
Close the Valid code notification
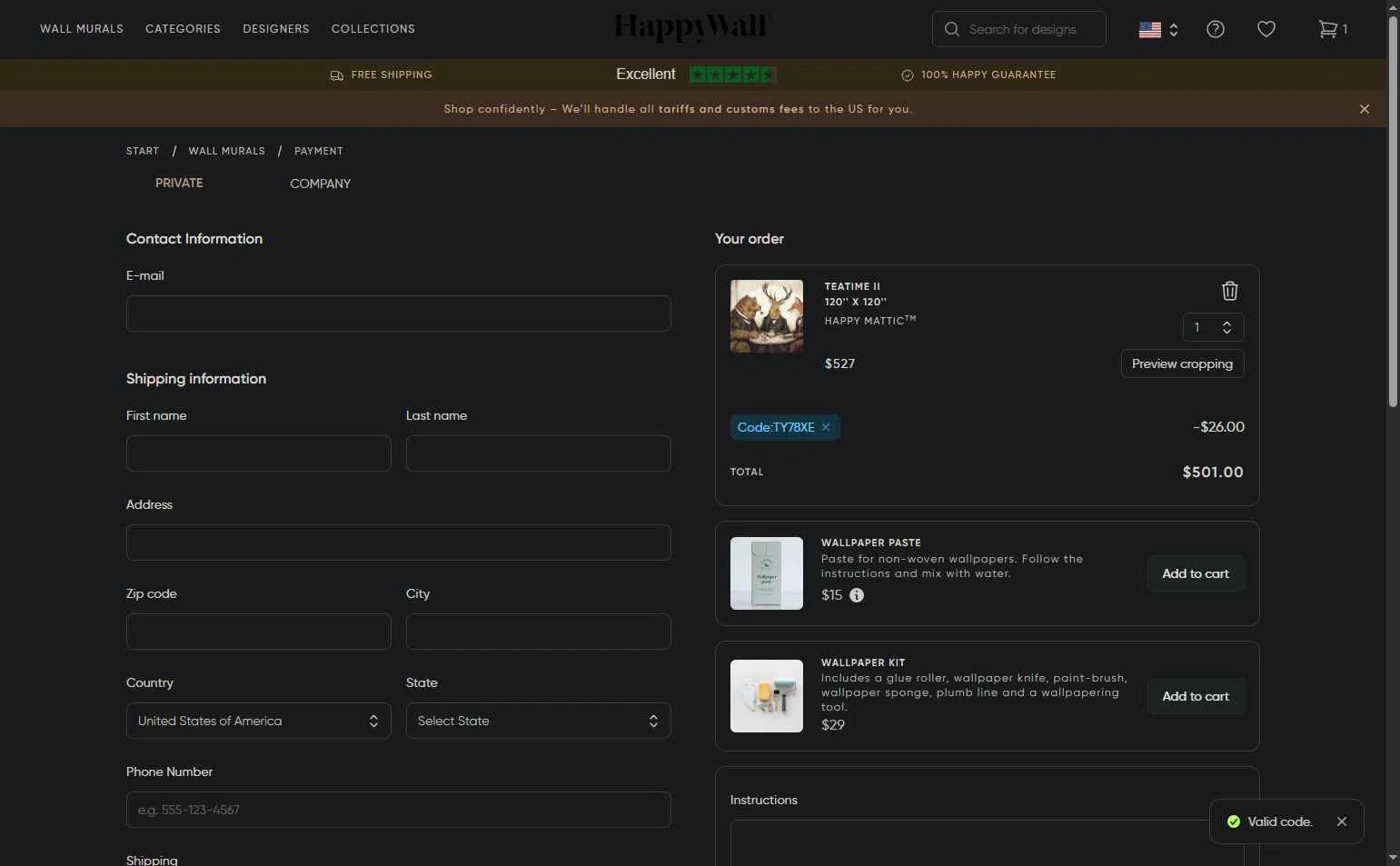click(1341, 821)
